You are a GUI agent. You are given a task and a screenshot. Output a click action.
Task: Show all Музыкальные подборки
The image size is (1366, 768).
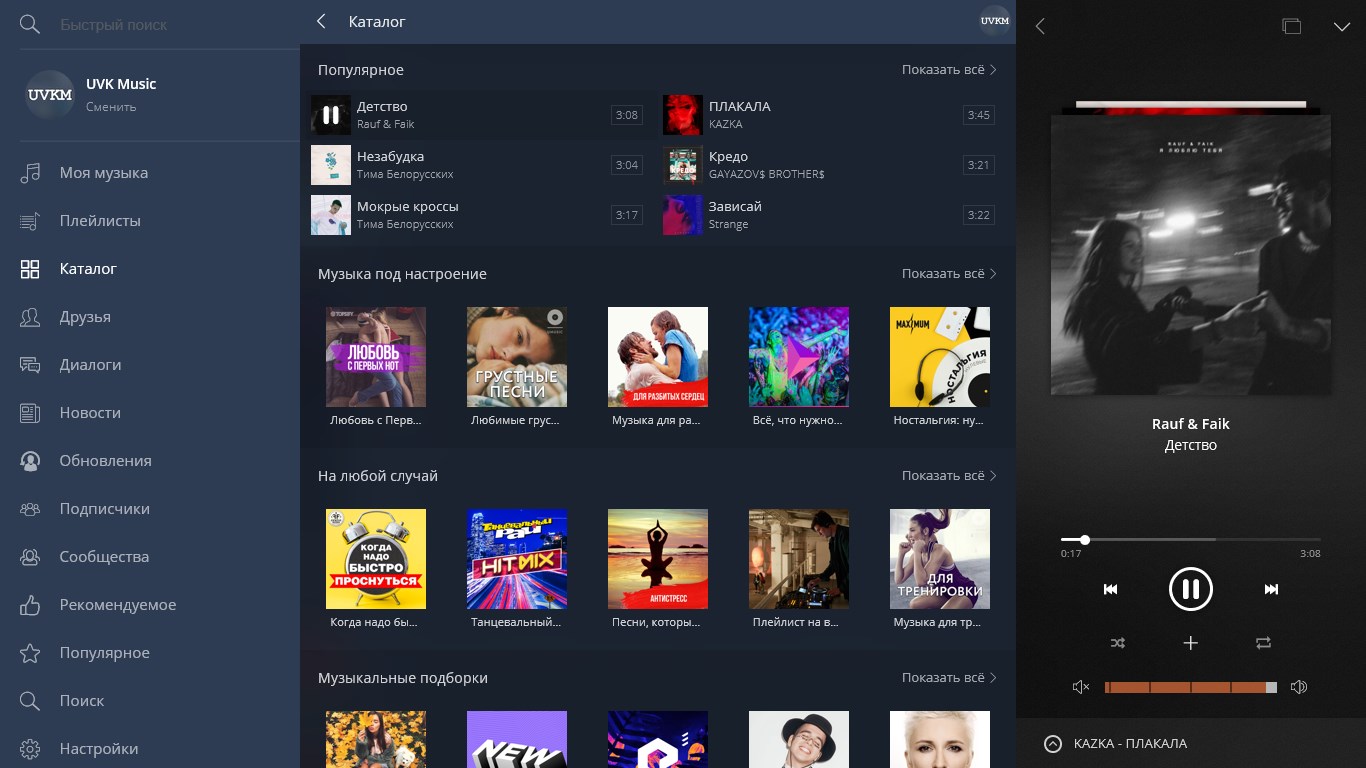[x=949, y=678]
